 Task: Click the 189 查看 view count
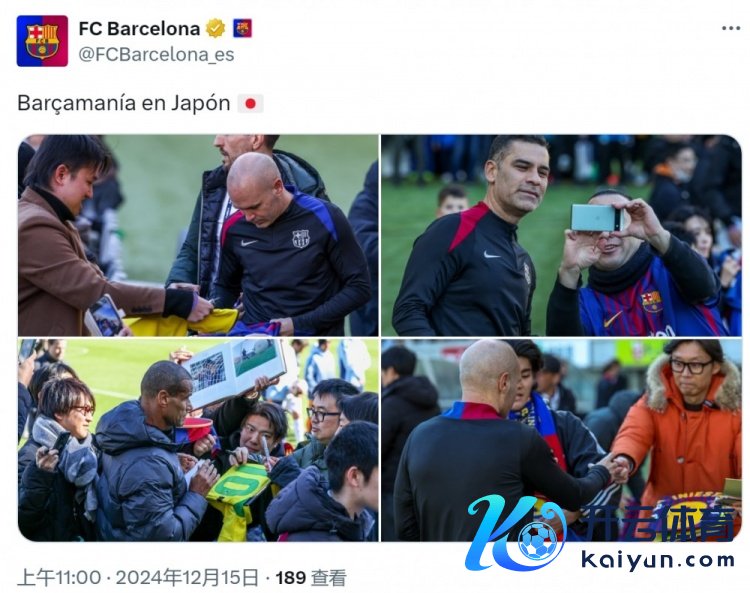311,578
